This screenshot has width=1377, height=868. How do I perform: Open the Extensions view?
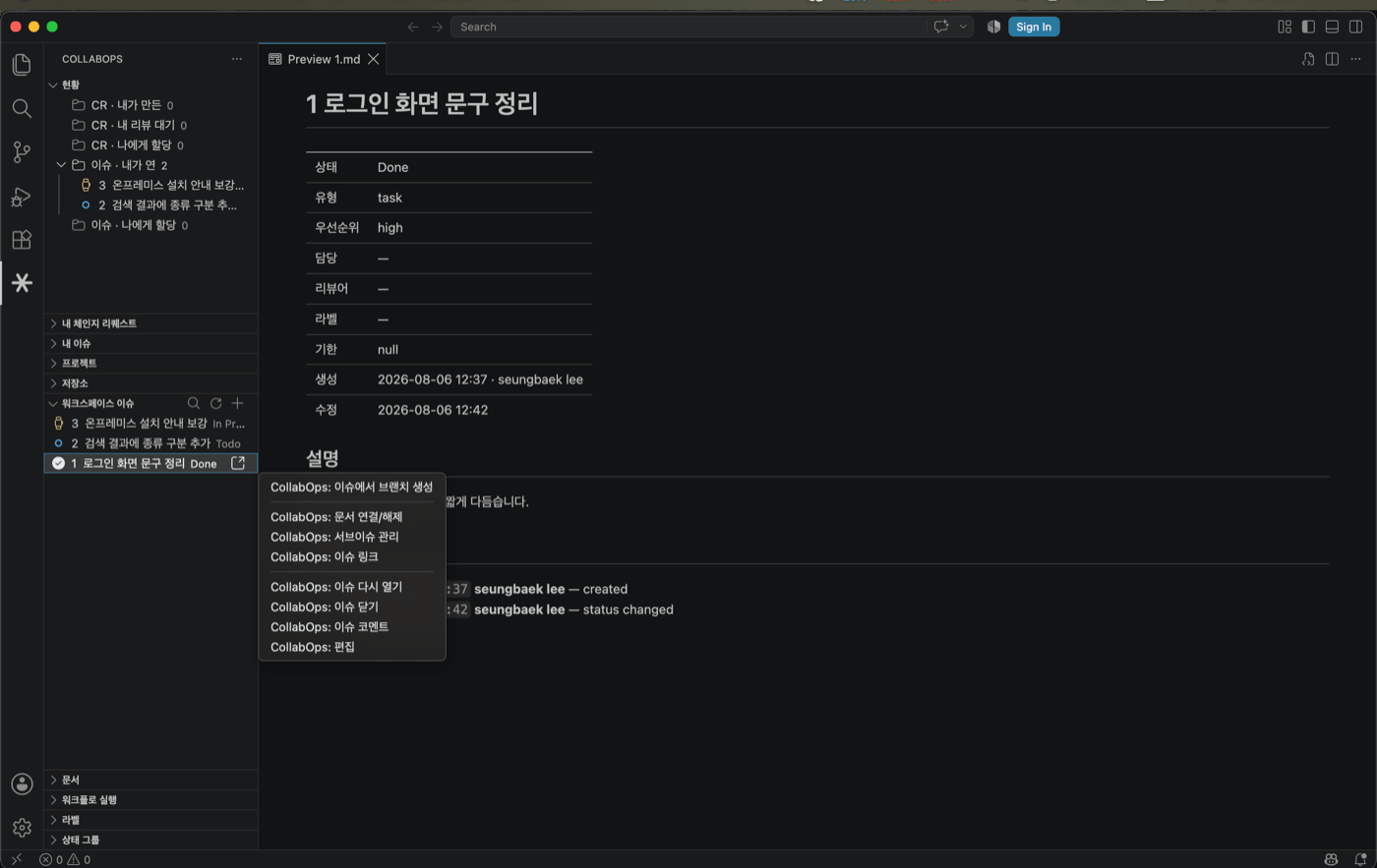[22, 240]
